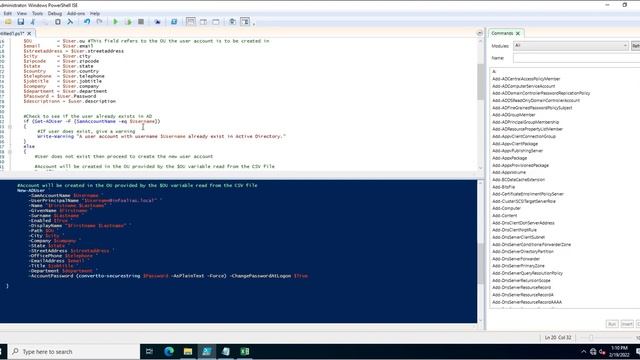This screenshot has height=360, width=640.
Task: Select Add-DnsServerResourceRecordAAAA command
Action: pyautogui.click(x=527, y=302)
